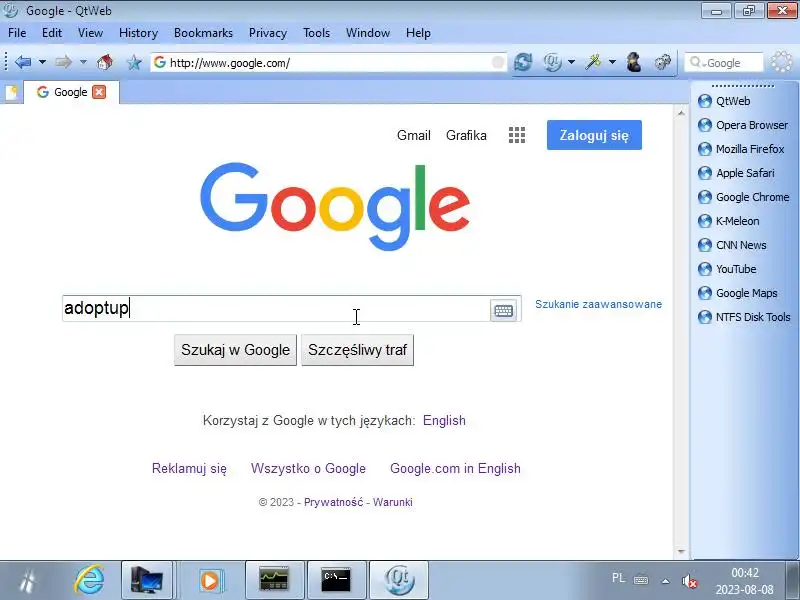Open Szukanie zaawansowane link
Screen dimensions: 800x600
[x=598, y=304]
